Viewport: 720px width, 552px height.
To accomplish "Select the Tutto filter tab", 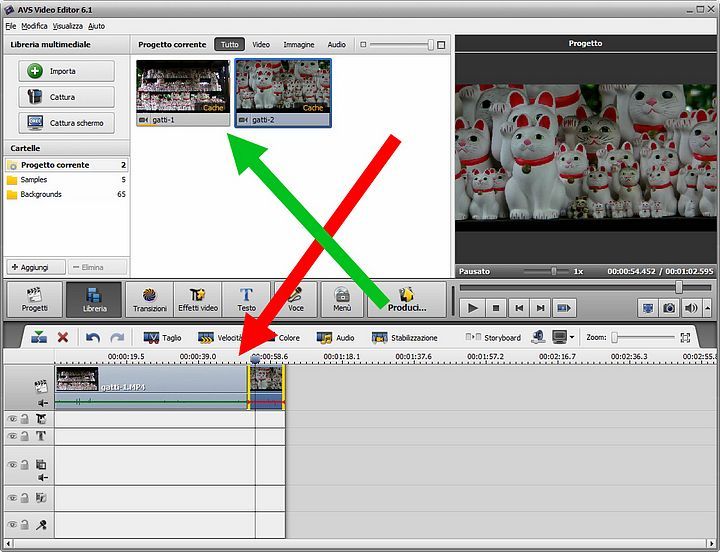I will tap(230, 45).
